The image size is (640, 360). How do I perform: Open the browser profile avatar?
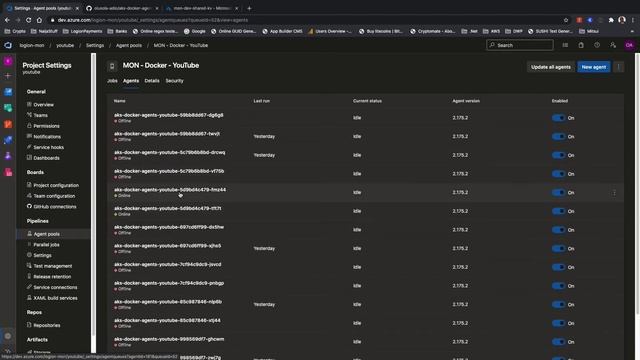click(622, 20)
